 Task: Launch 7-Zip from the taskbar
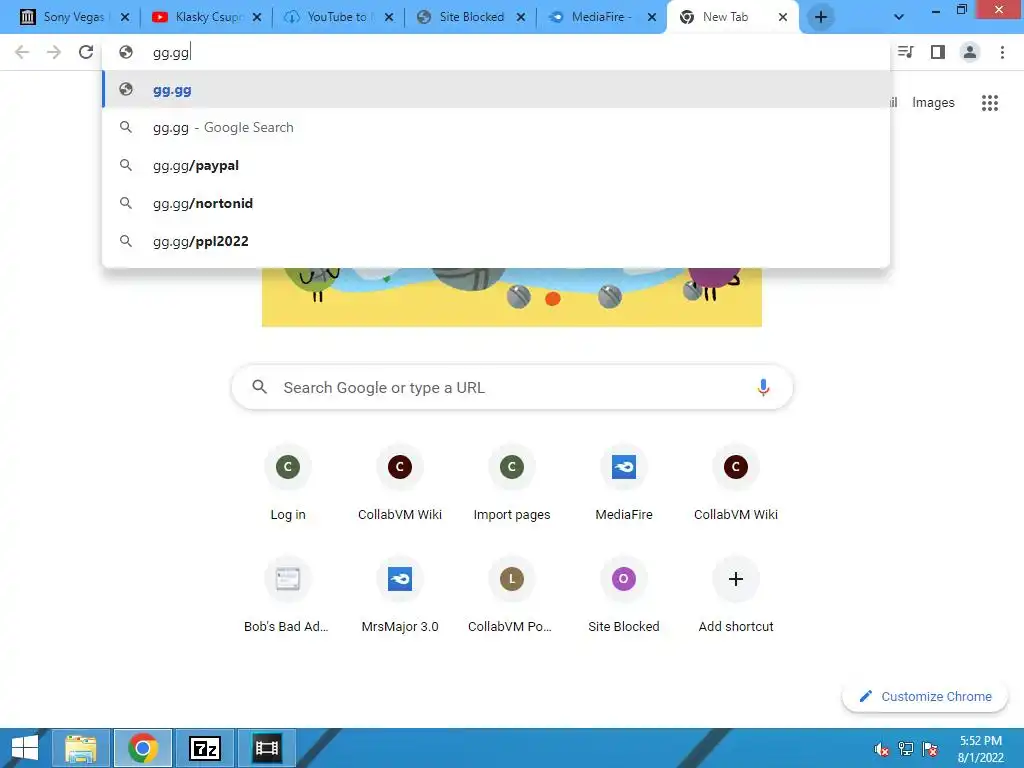[204, 748]
